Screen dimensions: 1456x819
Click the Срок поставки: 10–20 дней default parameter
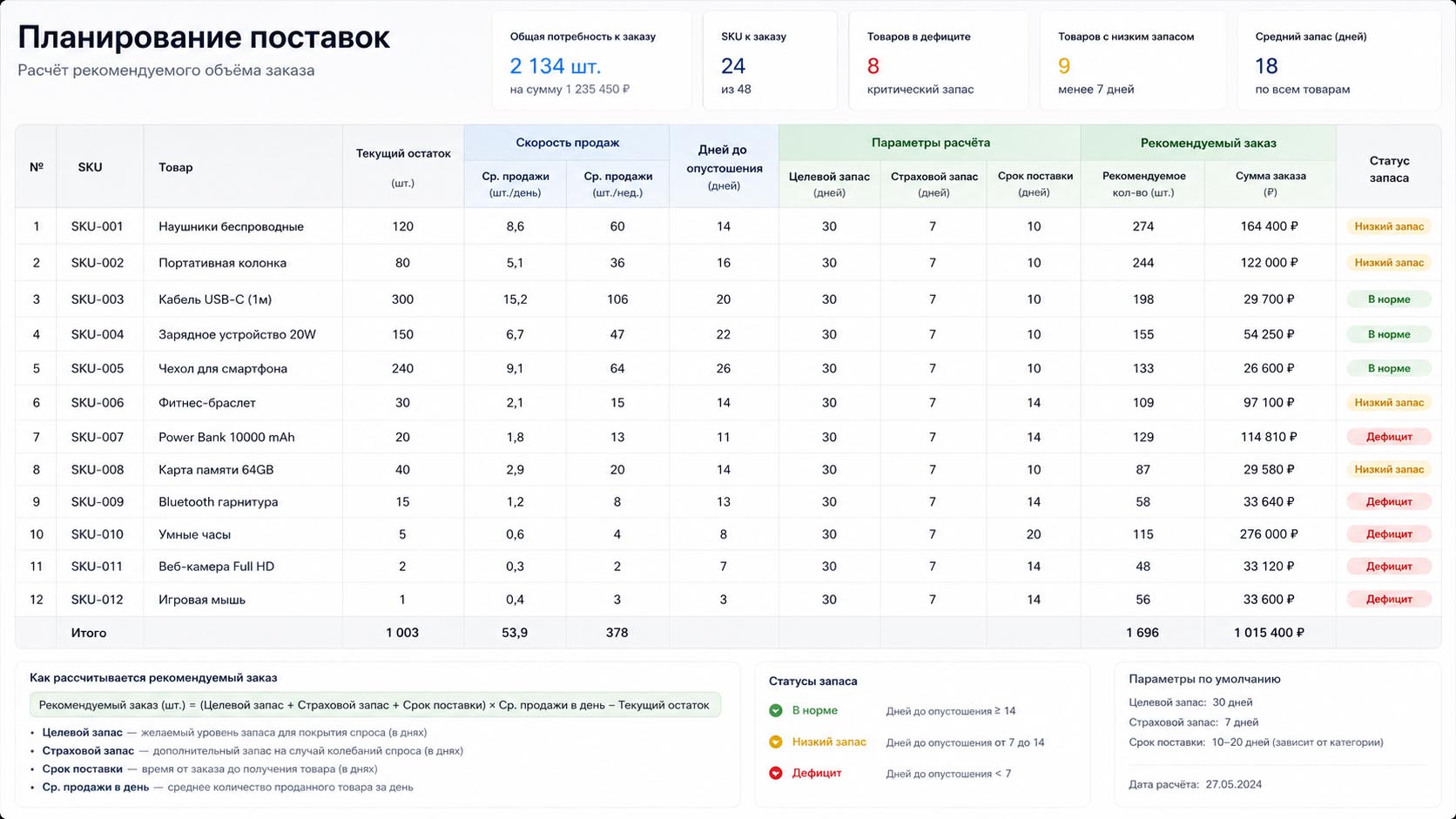1256,742
